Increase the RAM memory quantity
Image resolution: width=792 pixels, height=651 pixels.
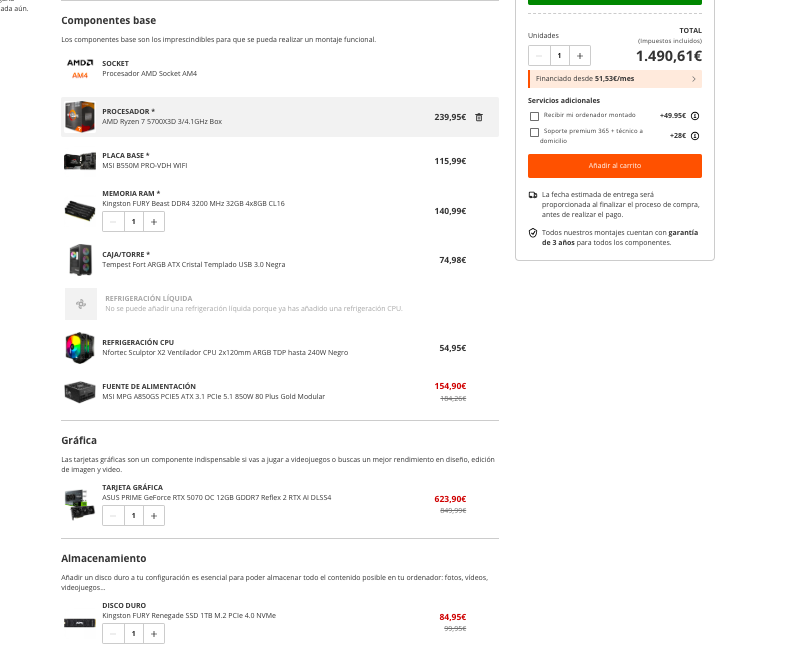tap(154, 222)
